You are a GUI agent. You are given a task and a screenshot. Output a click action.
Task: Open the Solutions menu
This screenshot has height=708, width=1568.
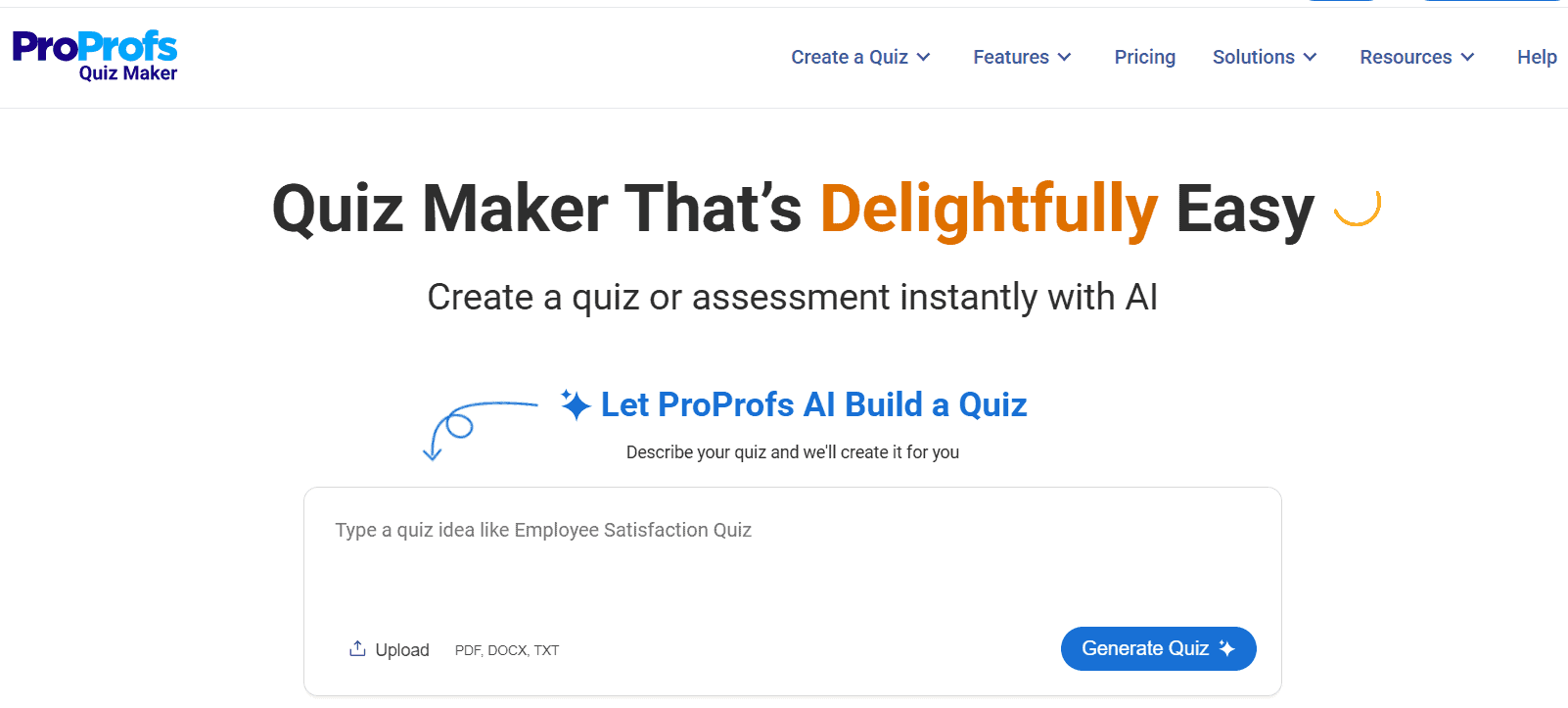click(1254, 57)
